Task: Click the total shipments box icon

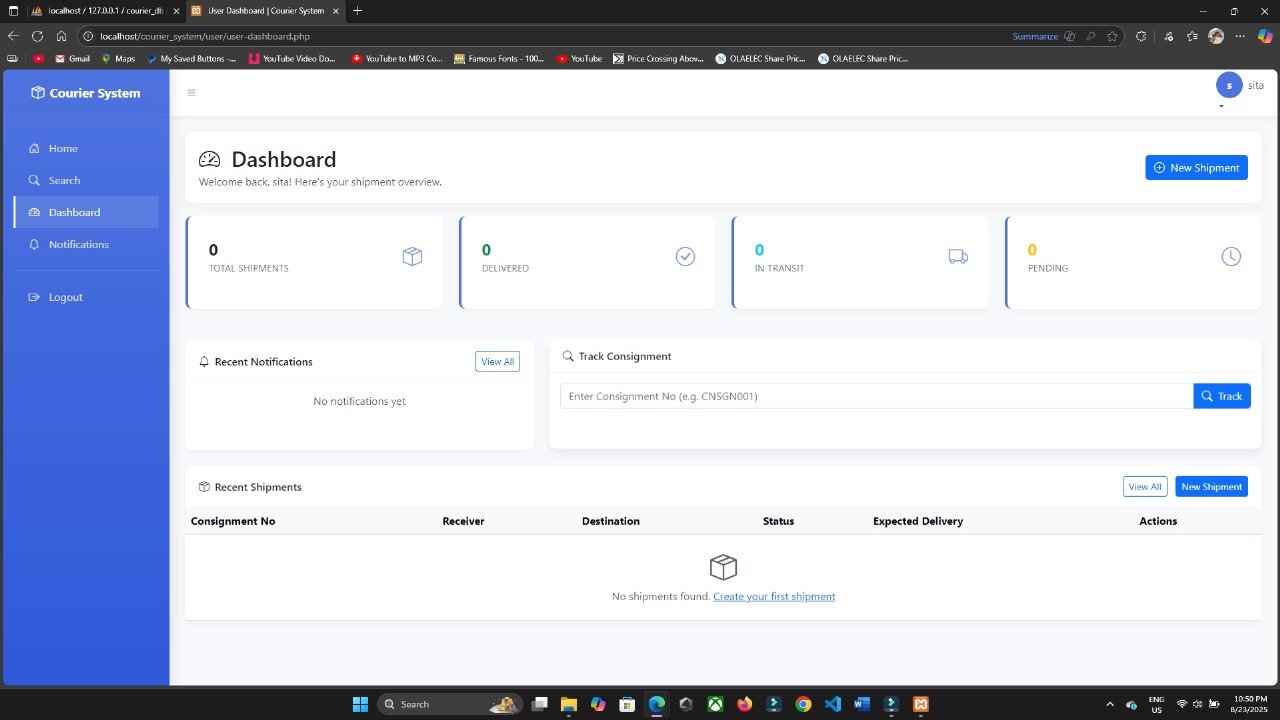Action: point(412,257)
